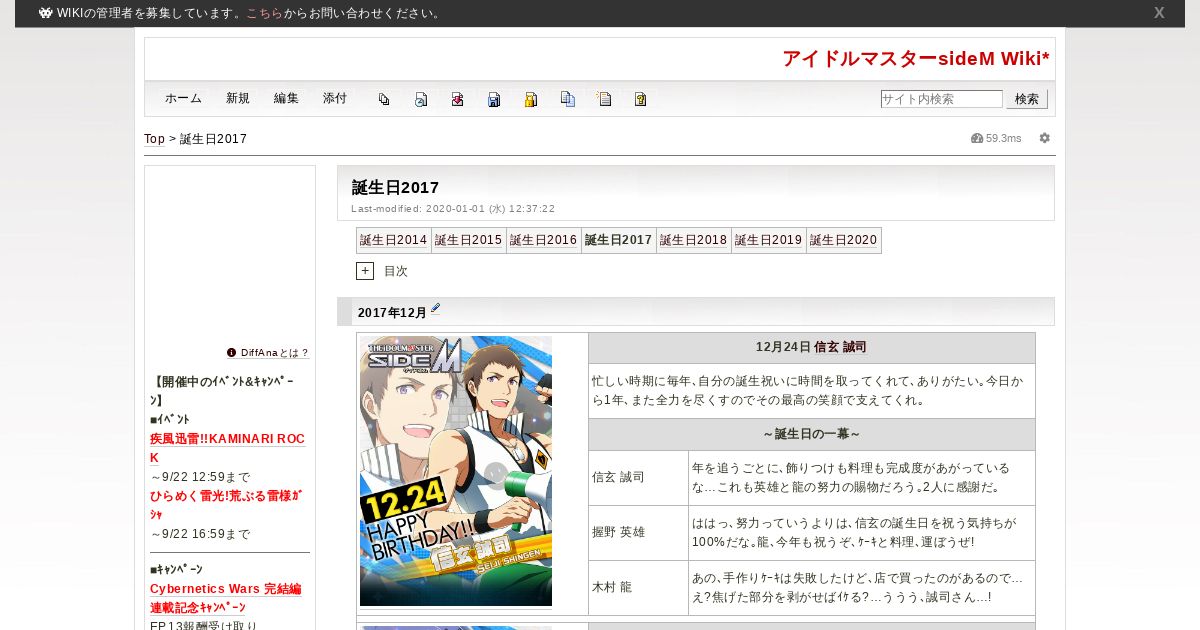Click the speedometer icon beside 59.3ms

(x=977, y=138)
